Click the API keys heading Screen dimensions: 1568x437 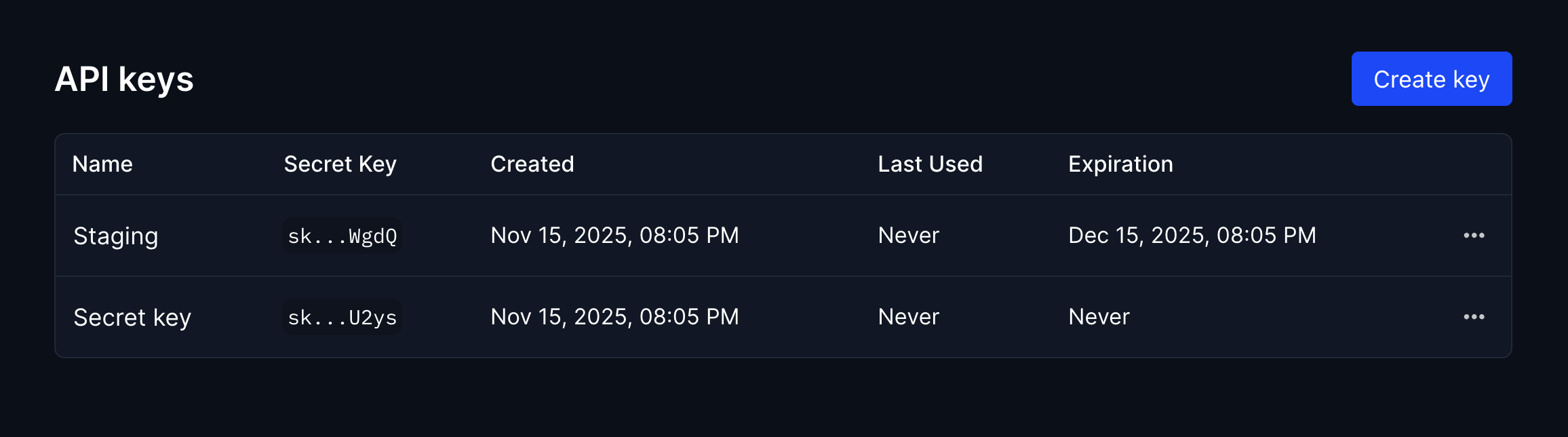(x=124, y=78)
